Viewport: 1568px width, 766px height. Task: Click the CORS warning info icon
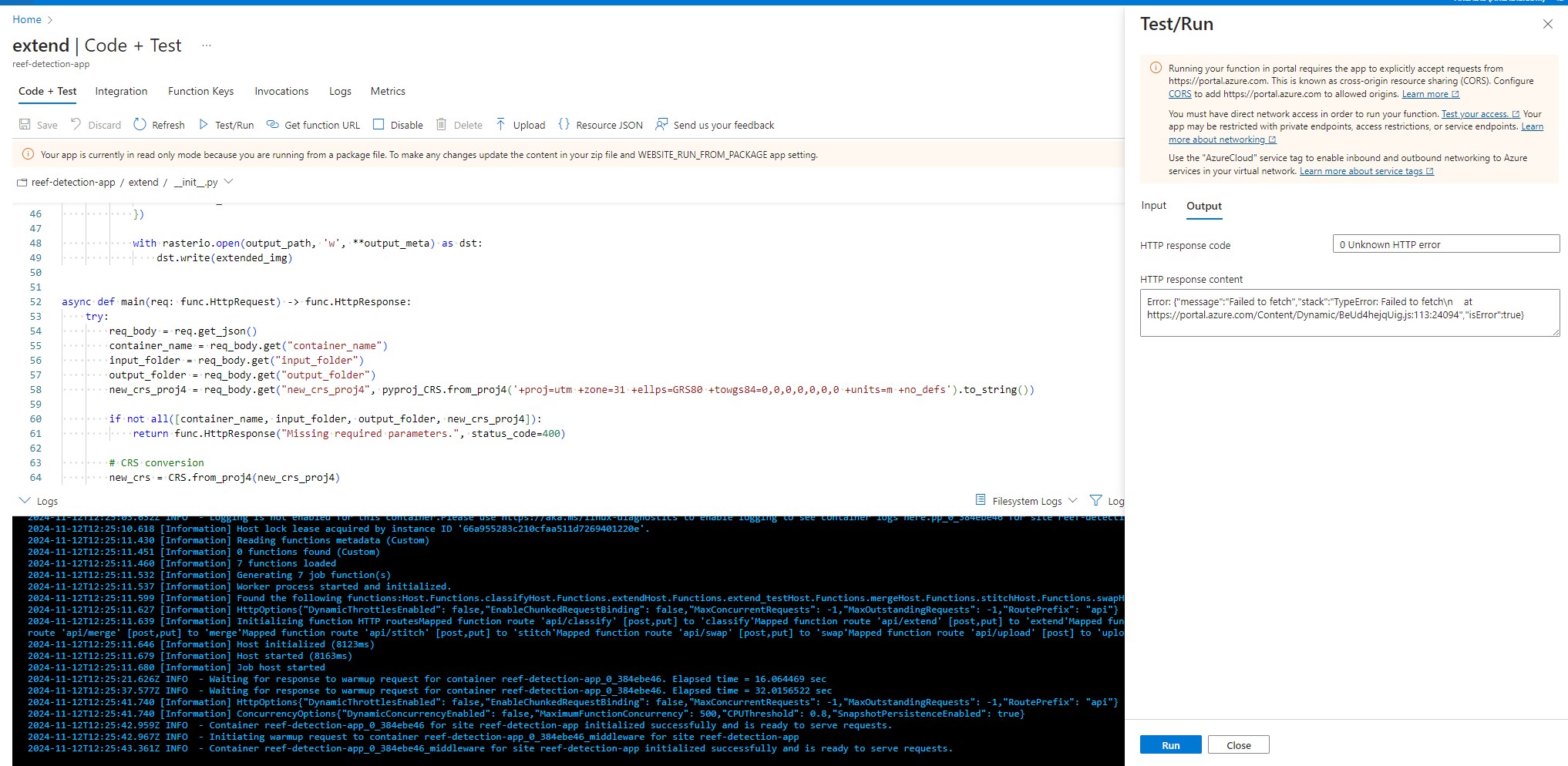pos(1156,68)
